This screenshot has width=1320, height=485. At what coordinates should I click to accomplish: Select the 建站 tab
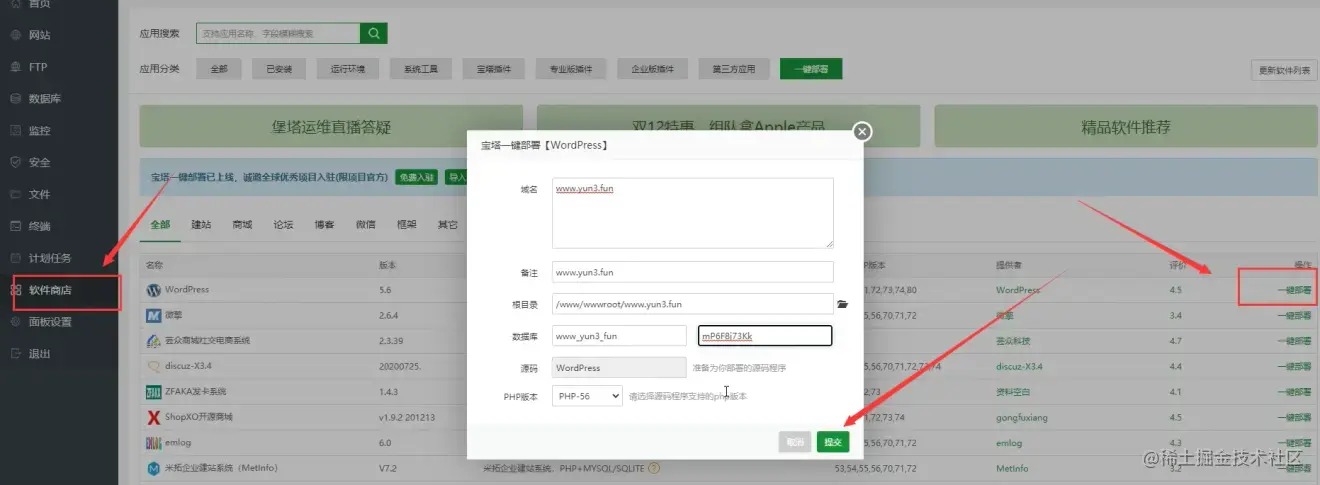pyautogui.click(x=201, y=225)
